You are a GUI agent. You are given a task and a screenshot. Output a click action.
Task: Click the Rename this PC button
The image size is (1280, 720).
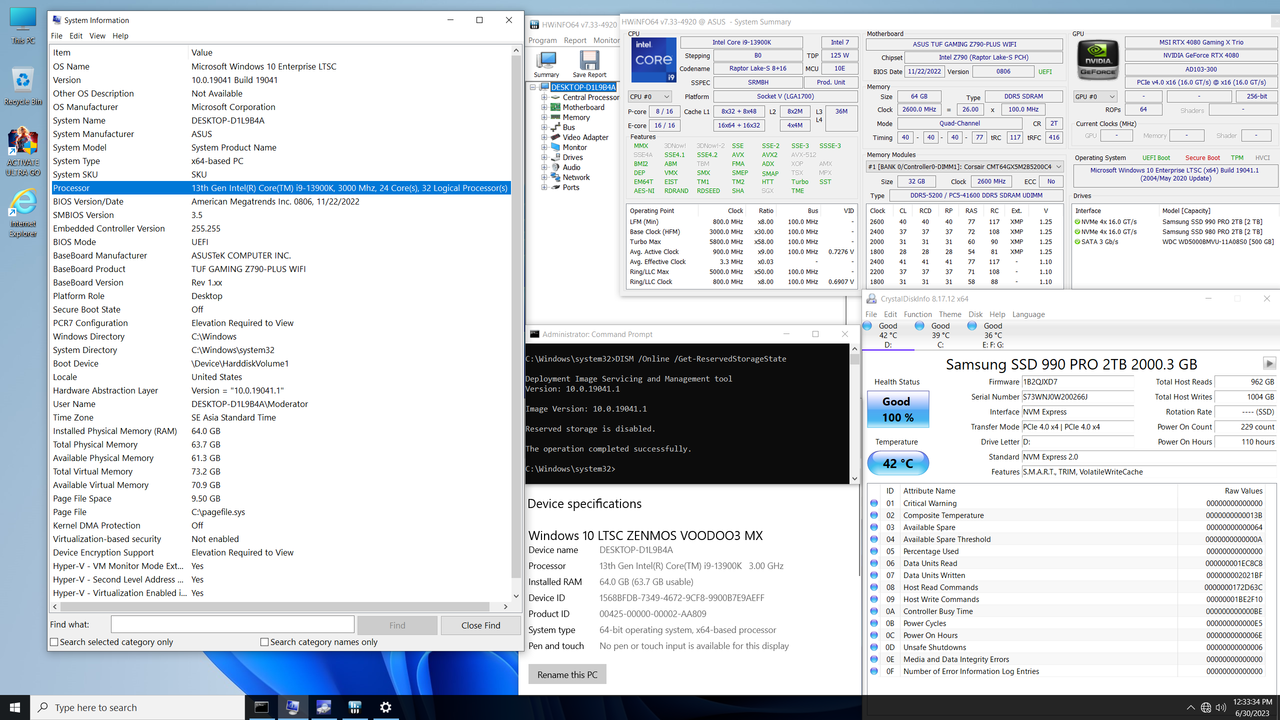[567, 674]
